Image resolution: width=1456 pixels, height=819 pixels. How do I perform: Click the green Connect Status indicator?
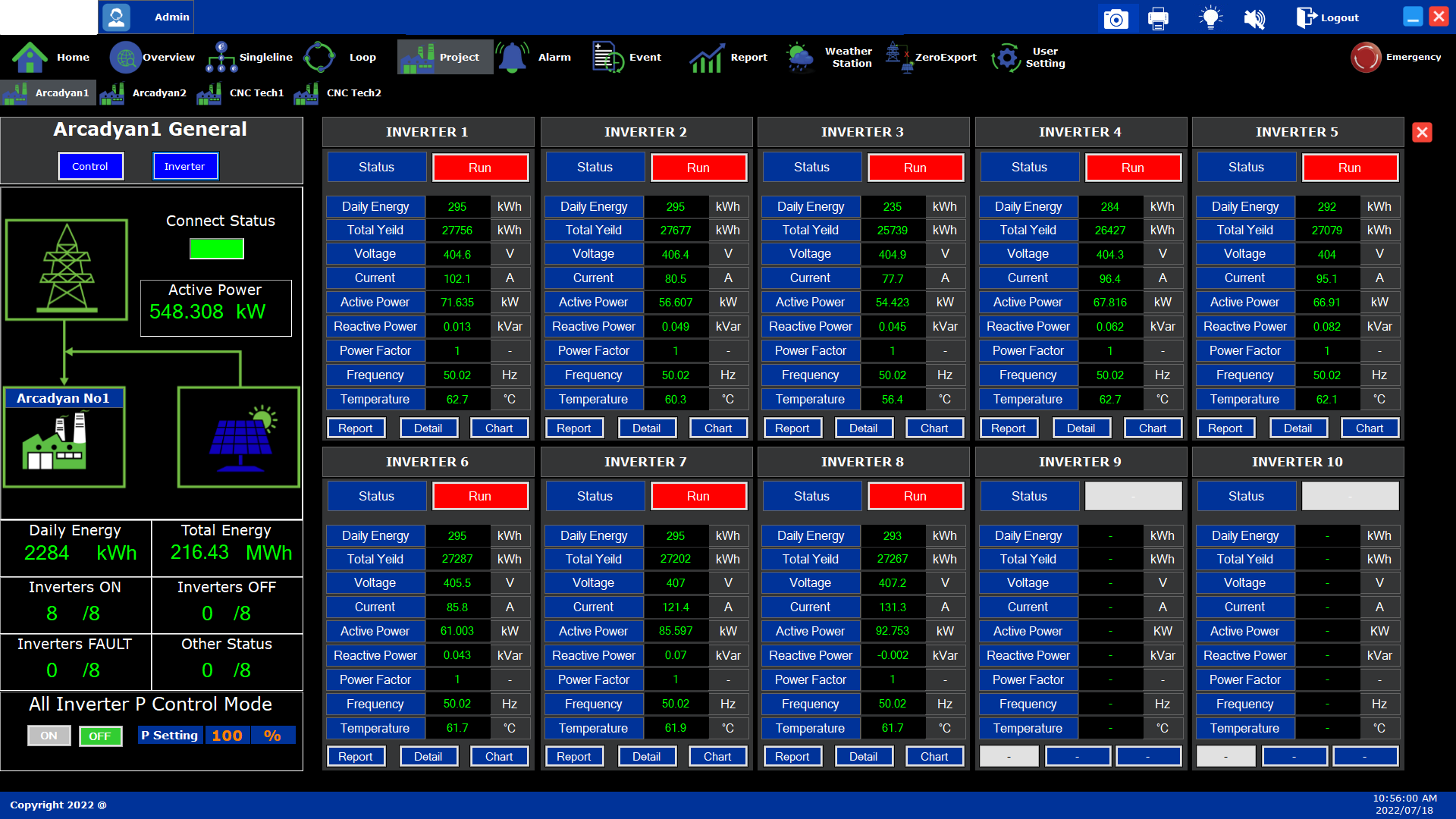click(216, 248)
